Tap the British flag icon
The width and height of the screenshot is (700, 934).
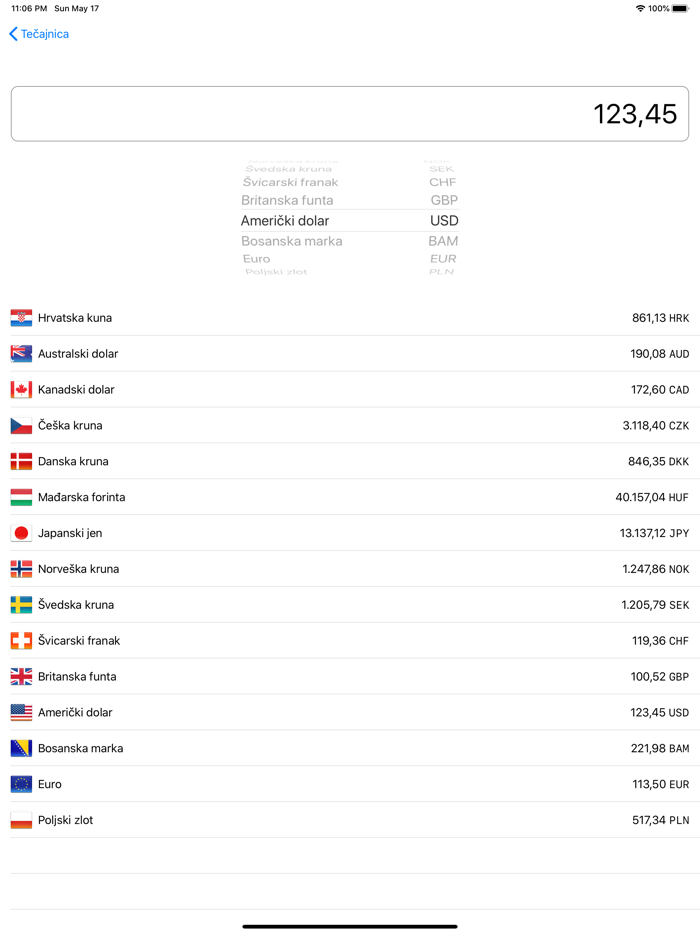pos(21,677)
